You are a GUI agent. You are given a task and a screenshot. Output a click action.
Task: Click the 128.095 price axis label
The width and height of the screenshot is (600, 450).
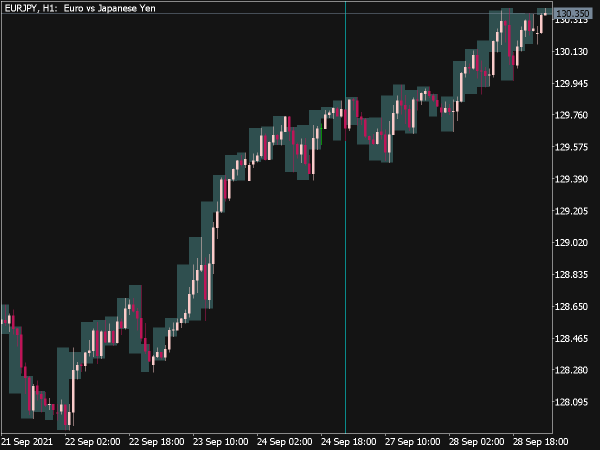[571, 402]
